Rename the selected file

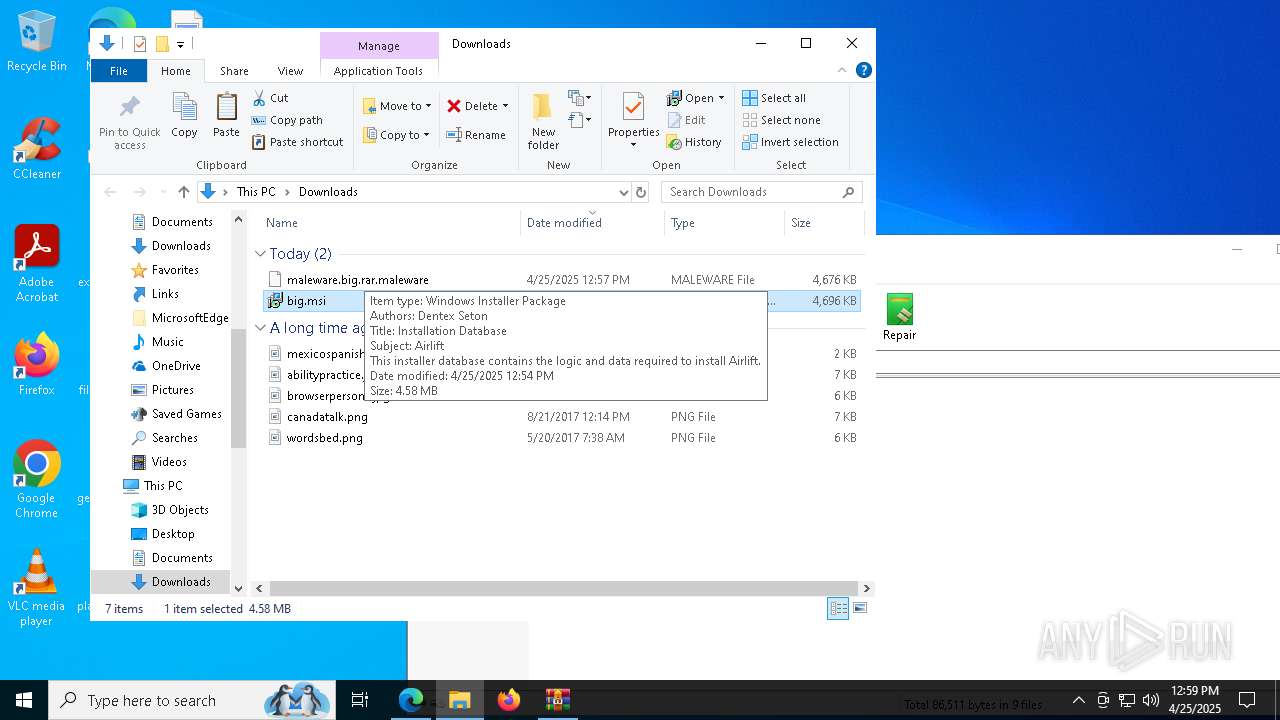(x=476, y=135)
